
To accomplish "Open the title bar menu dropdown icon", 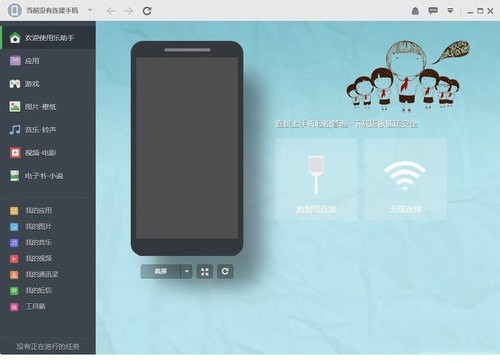I will click(450, 11).
